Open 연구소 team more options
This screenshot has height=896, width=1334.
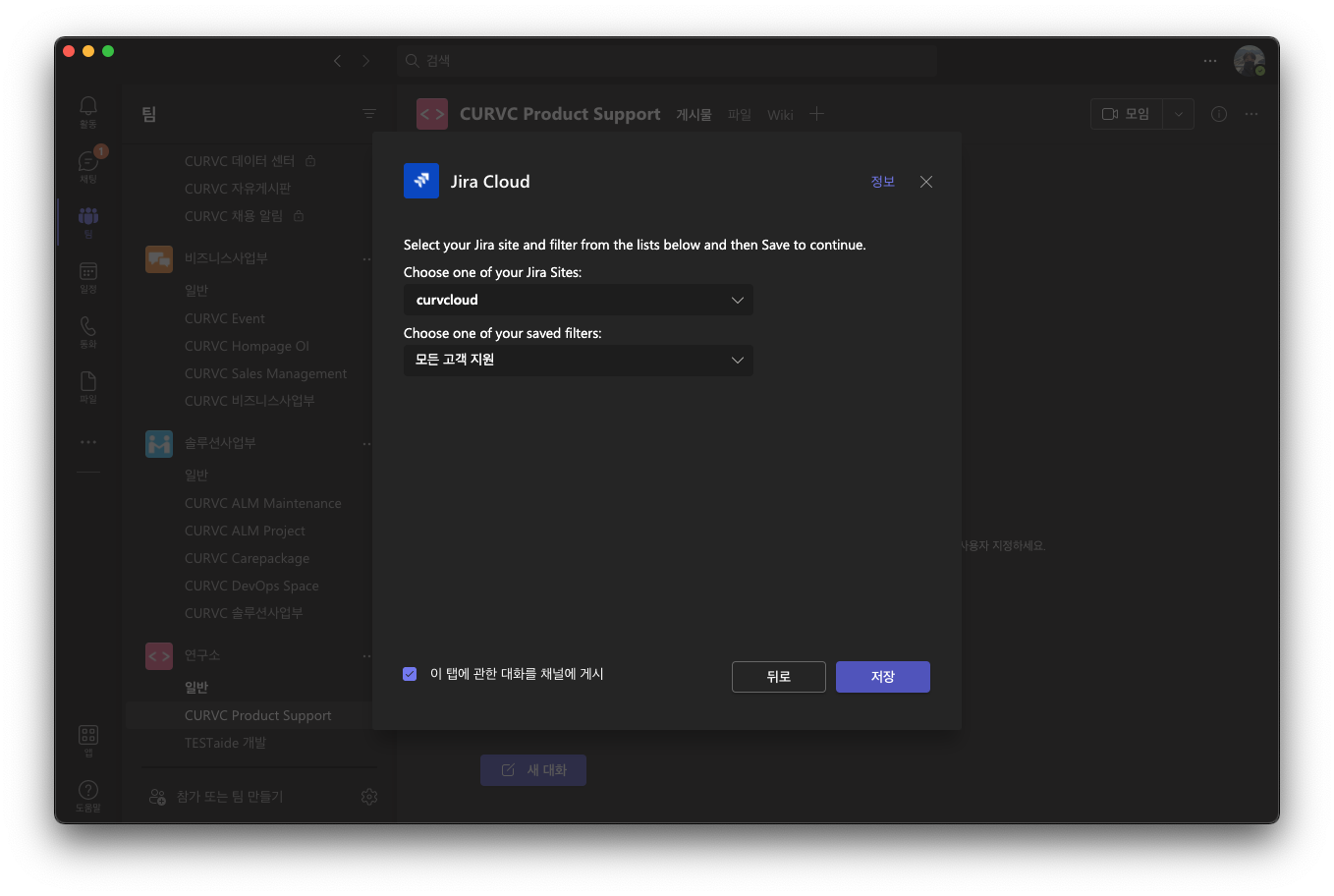(366, 655)
